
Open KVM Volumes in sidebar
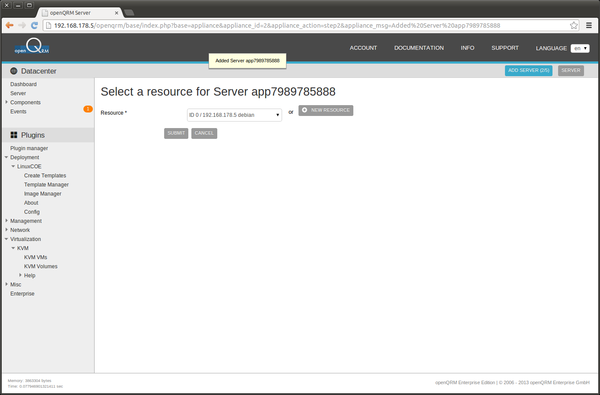pos(41,266)
